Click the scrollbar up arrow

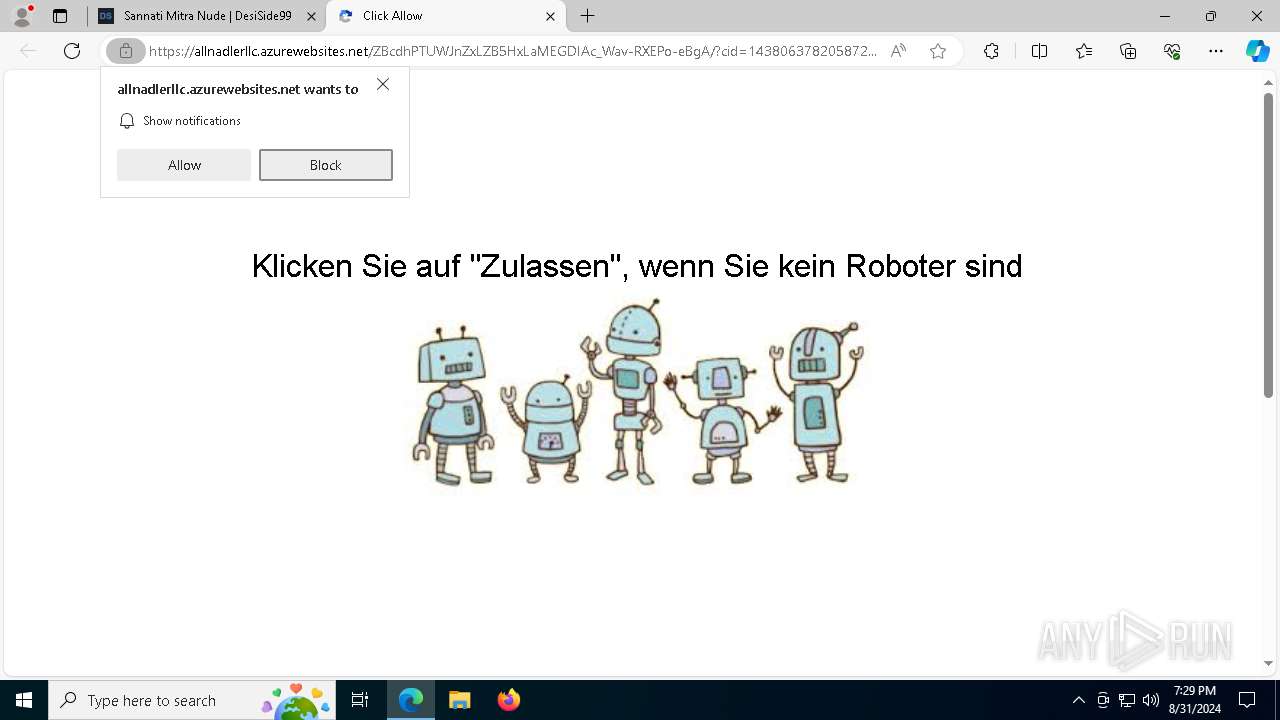click(x=1268, y=84)
